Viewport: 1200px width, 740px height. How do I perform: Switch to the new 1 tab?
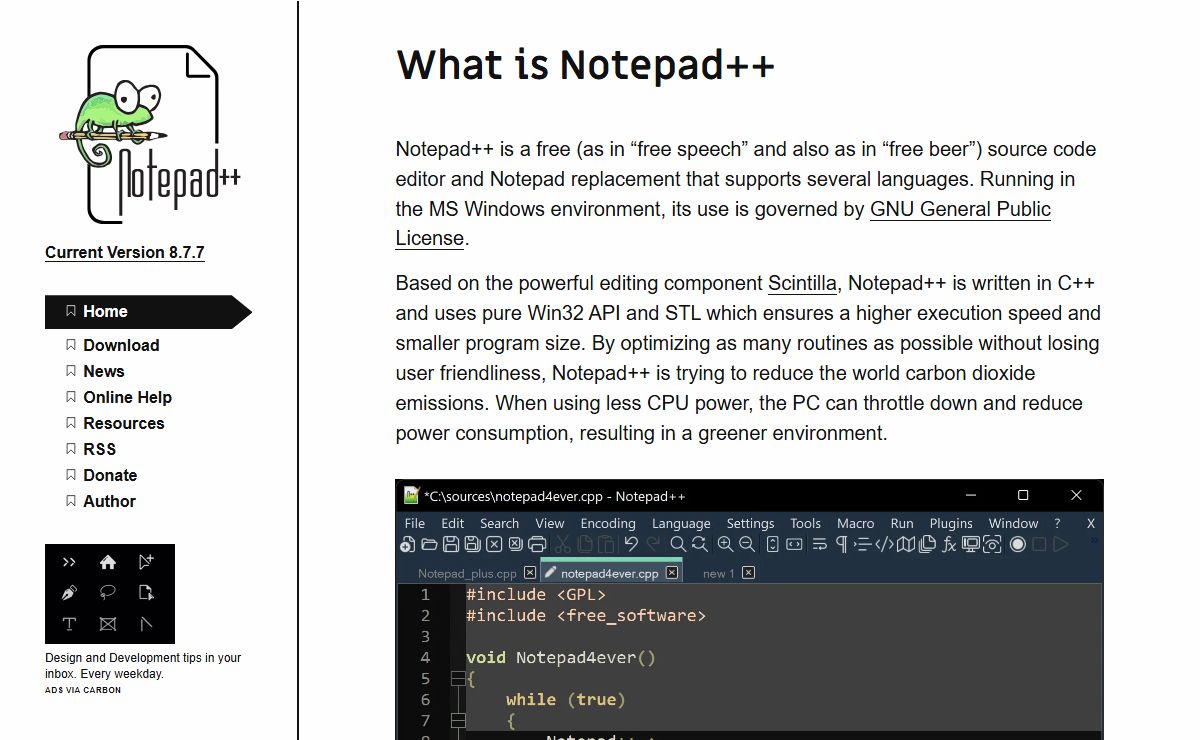pyautogui.click(x=719, y=573)
